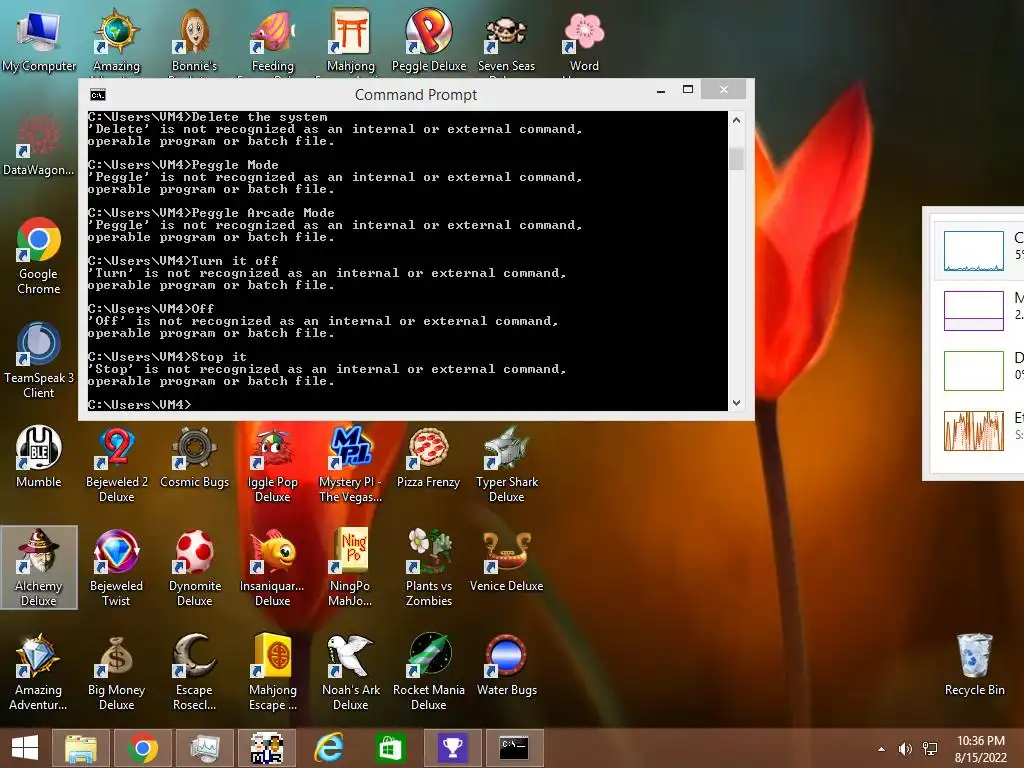Click the 'Peggle Arcade Mode' command line

(212, 213)
